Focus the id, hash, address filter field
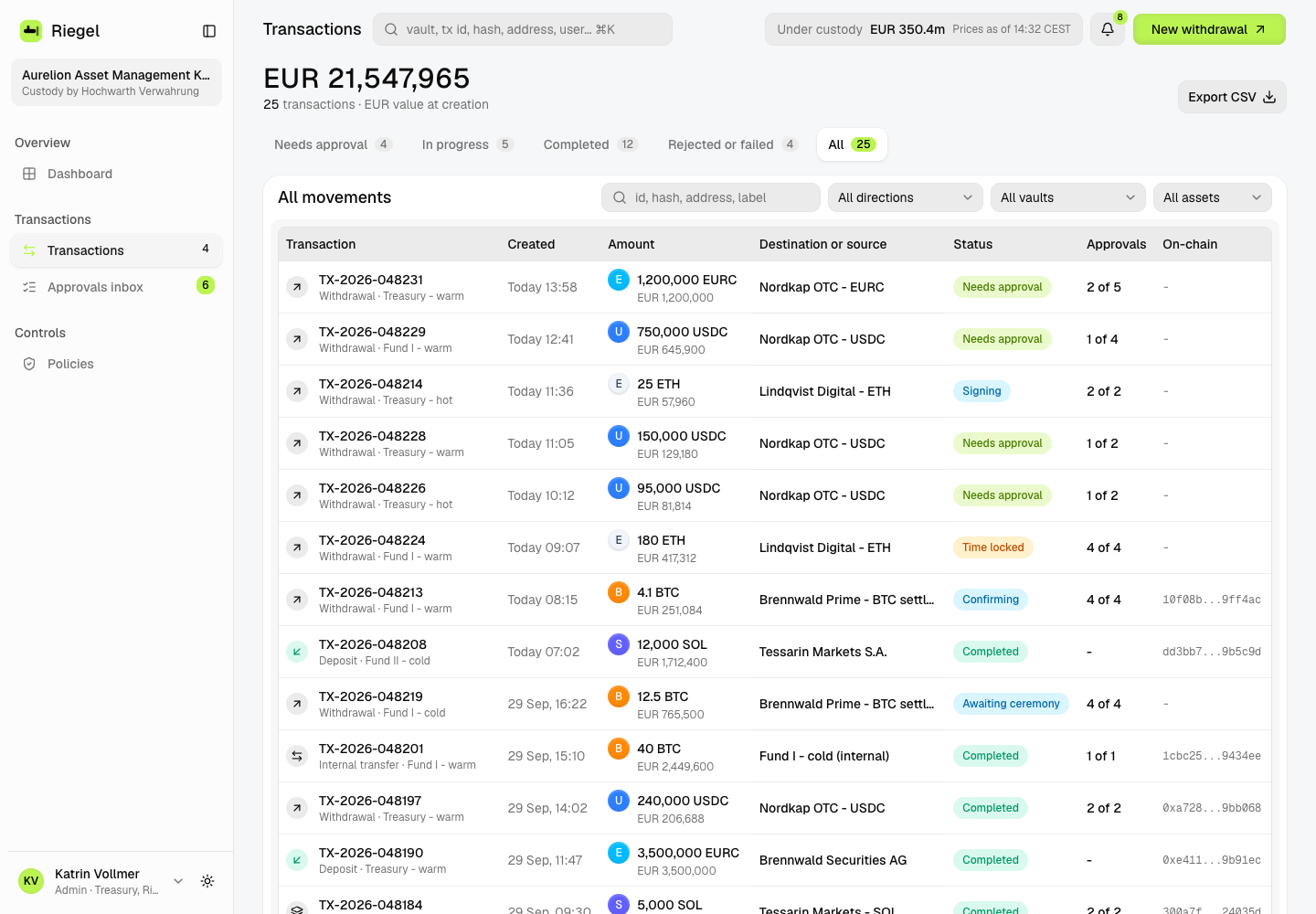The image size is (1316, 914). pyautogui.click(x=711, y=197)
